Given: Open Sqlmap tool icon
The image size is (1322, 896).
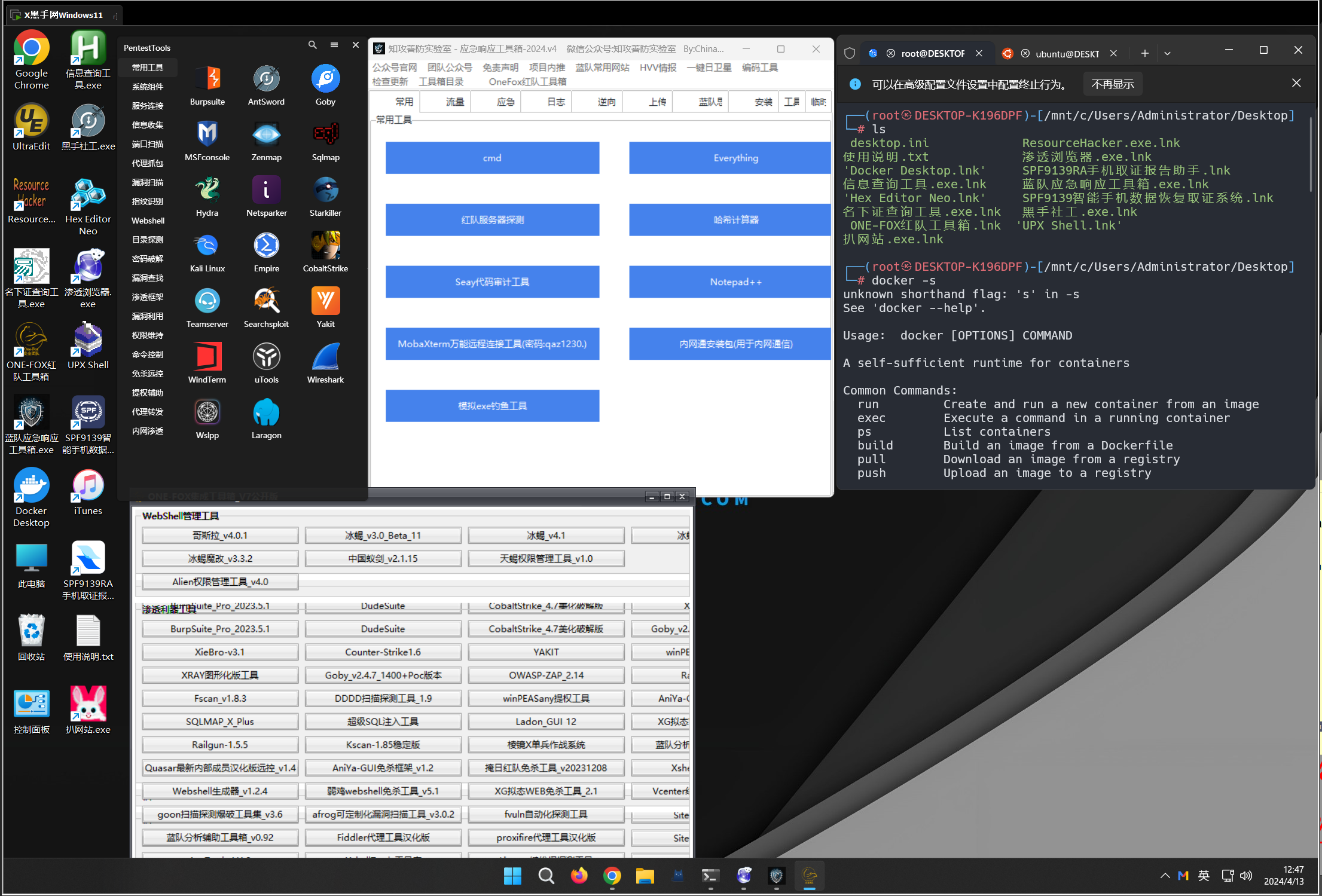Looking at the screenshot, I should tap(325, 142).
